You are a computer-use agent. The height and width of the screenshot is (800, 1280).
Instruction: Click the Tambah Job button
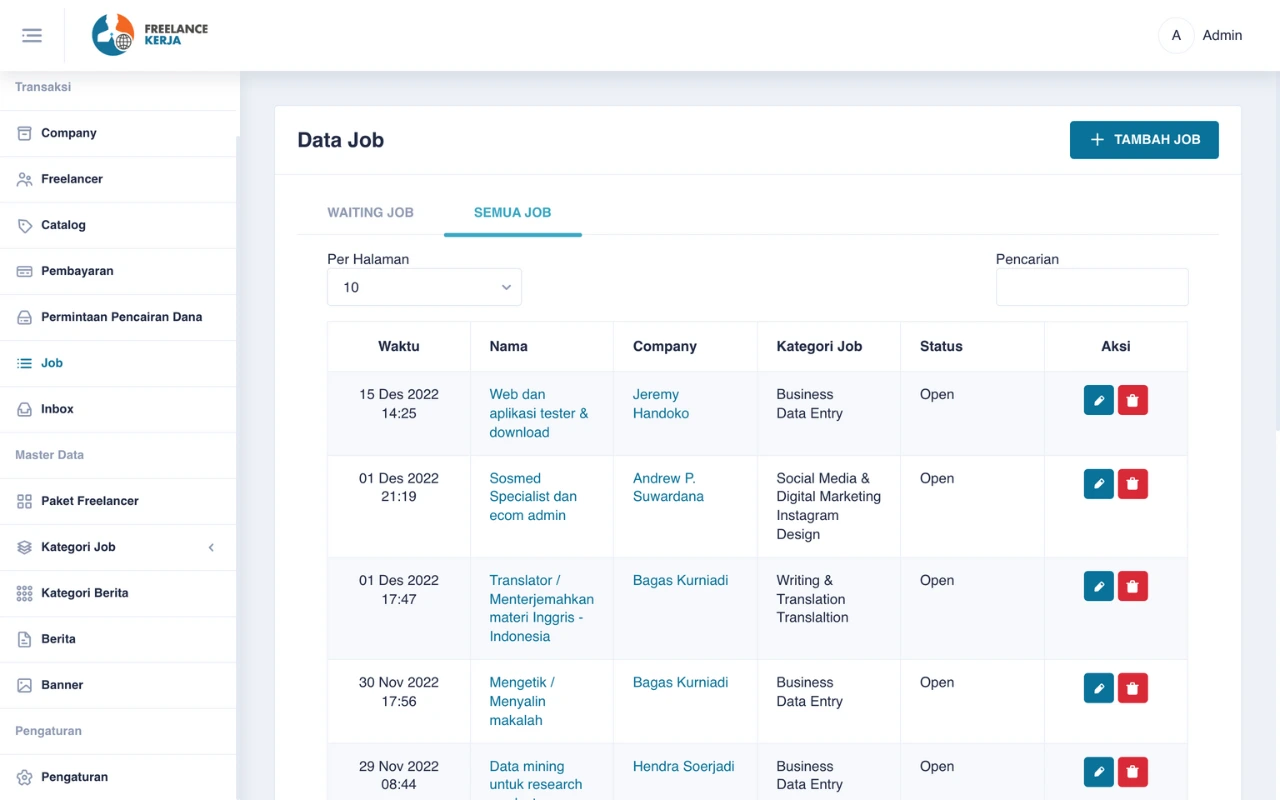coord(1143,140)
